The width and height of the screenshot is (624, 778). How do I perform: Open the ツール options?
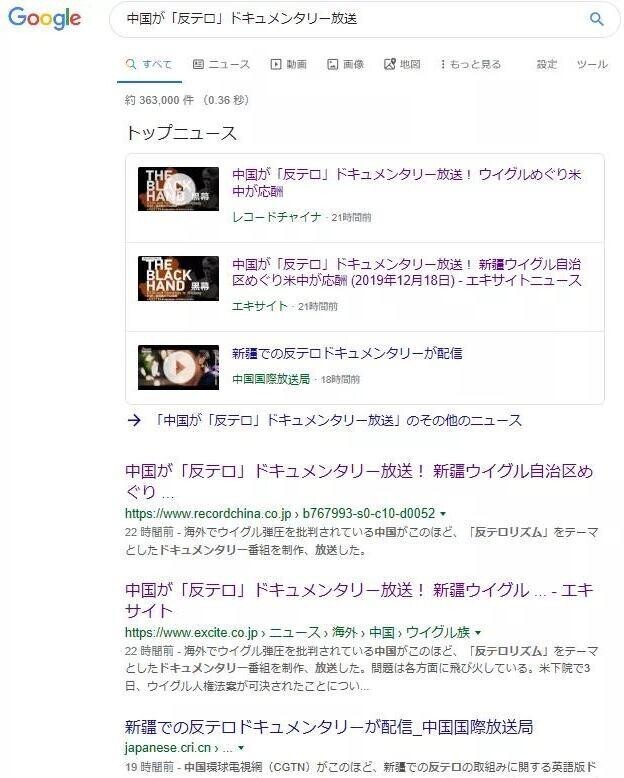coord(592,65)
